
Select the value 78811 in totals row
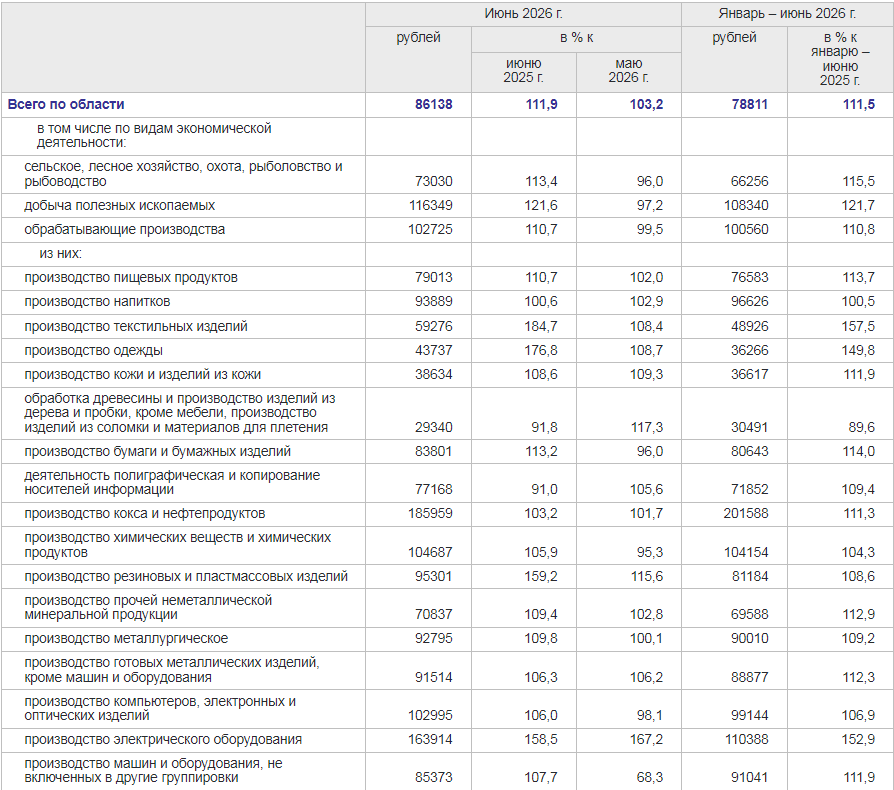pos(750,104)
